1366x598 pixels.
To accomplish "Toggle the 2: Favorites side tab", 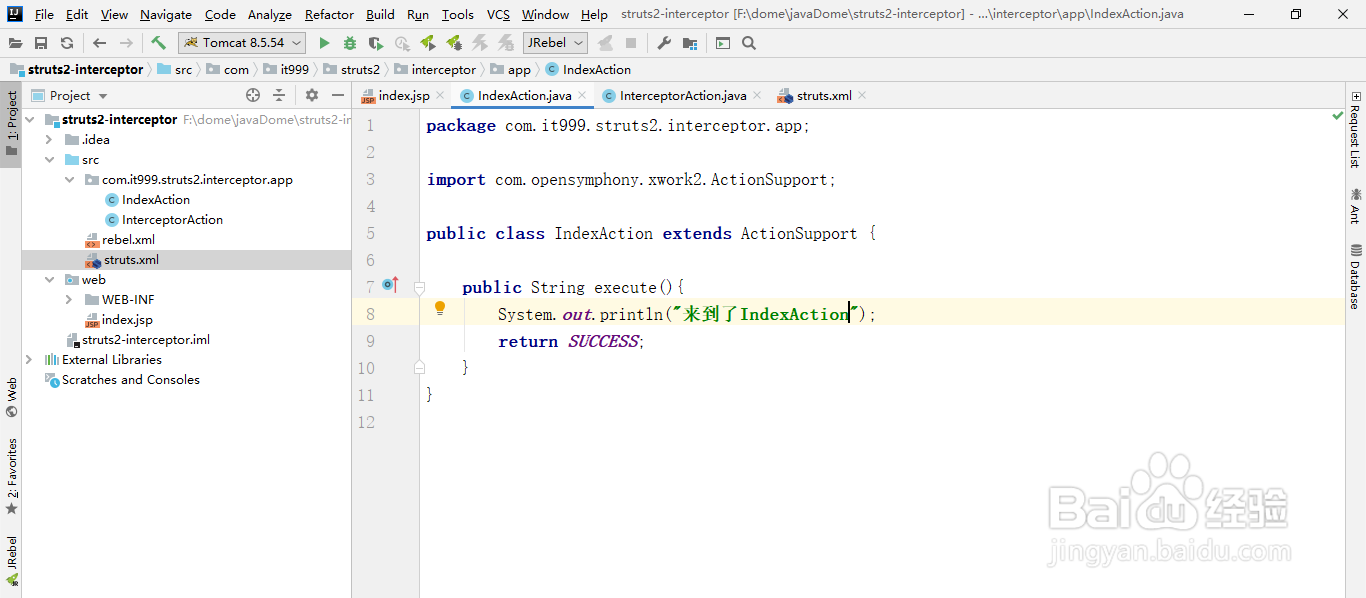I will click(x=11, y=477).
